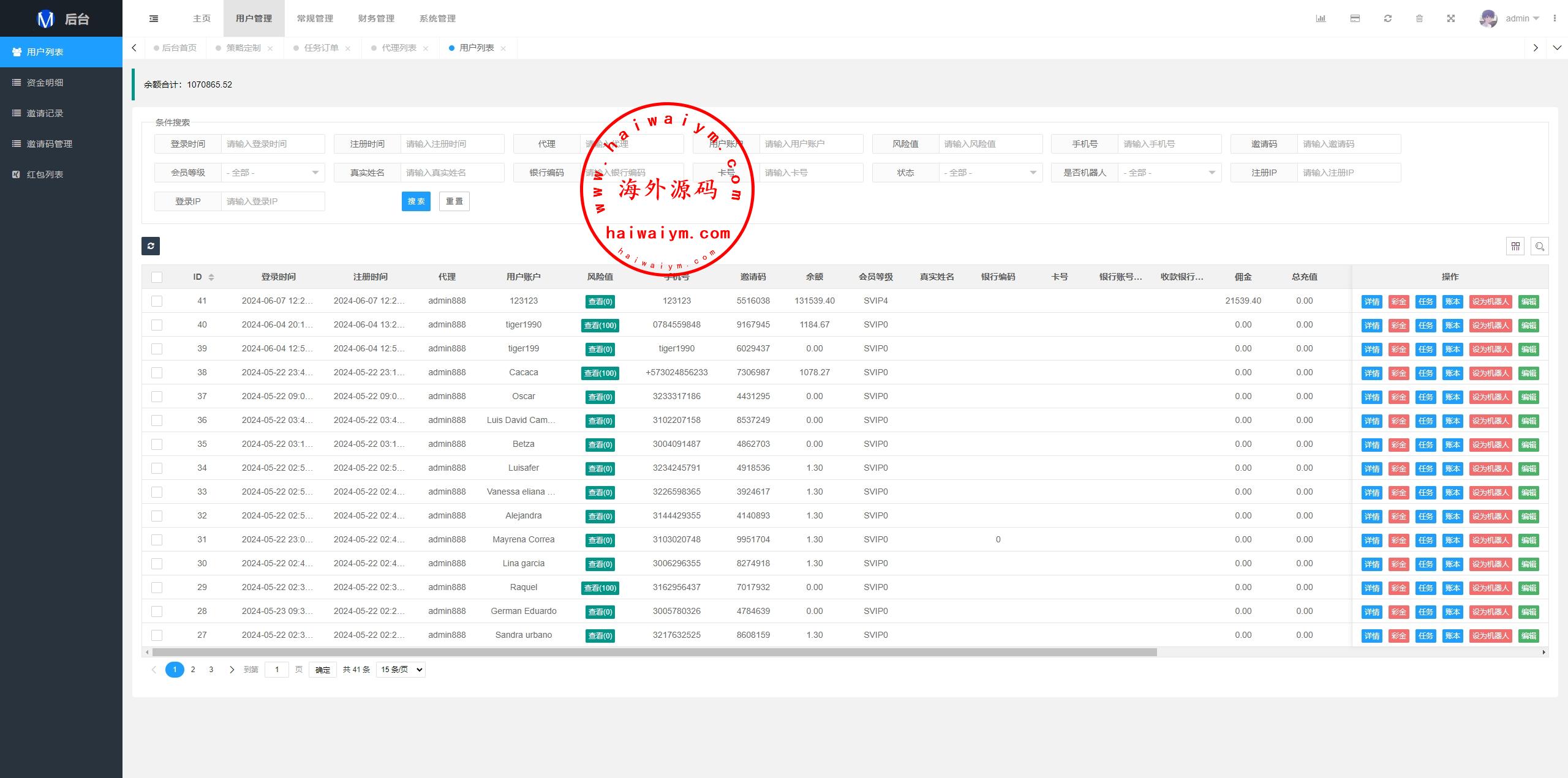Click the refresh icon in the top header

tap(1388, 18)
